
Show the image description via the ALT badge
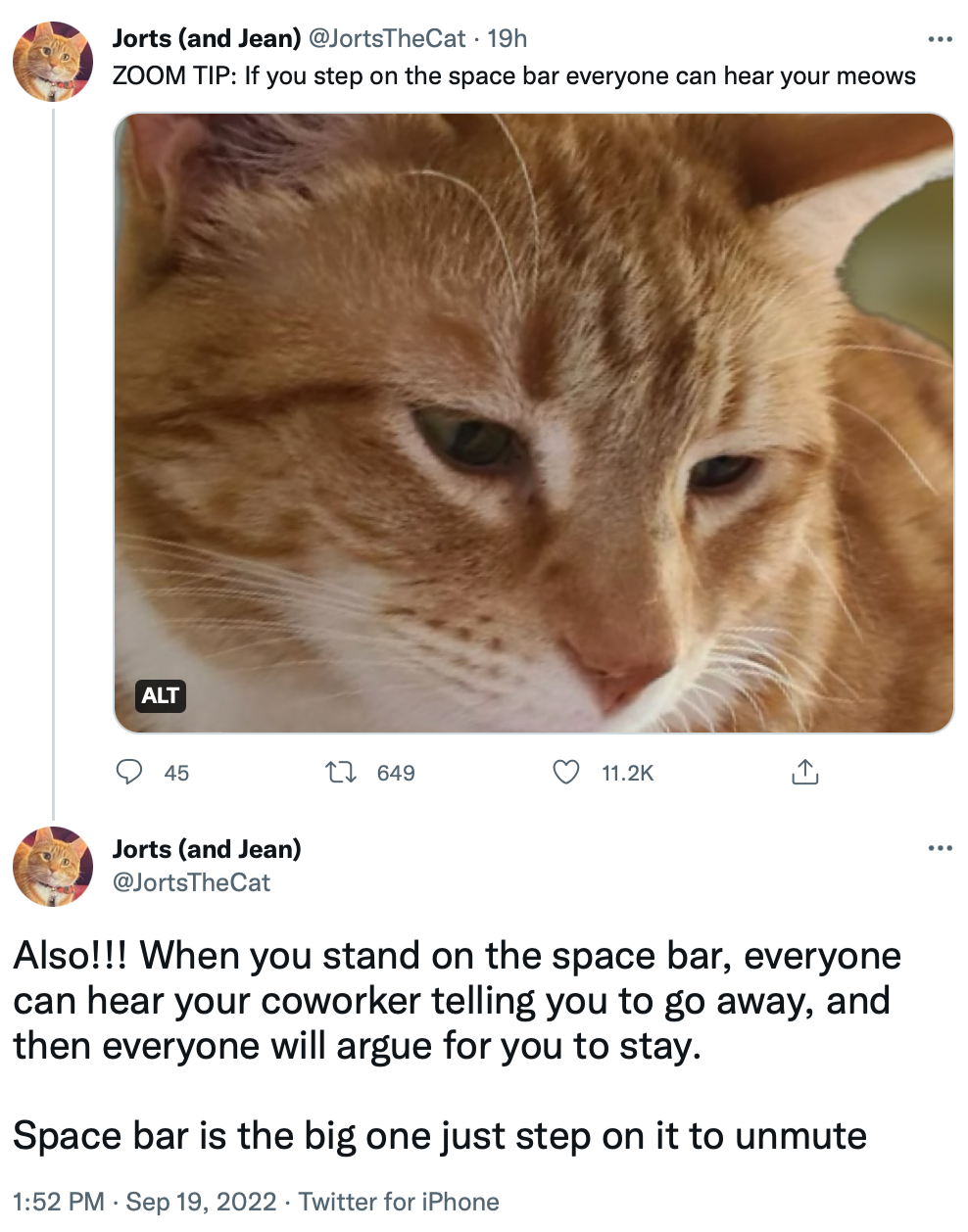click(160, 696)
